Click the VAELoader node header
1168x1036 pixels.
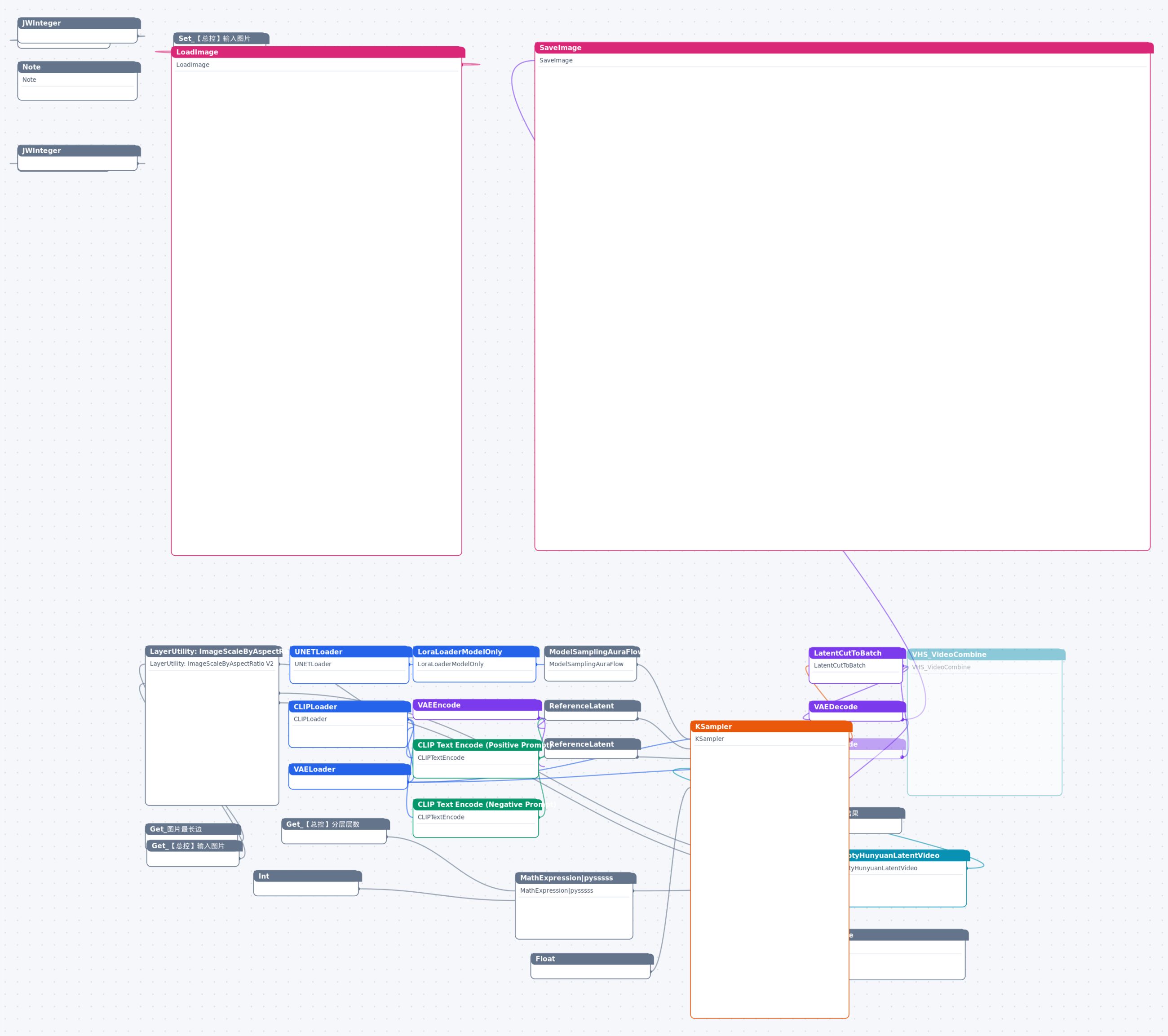[x=350, y=769]
